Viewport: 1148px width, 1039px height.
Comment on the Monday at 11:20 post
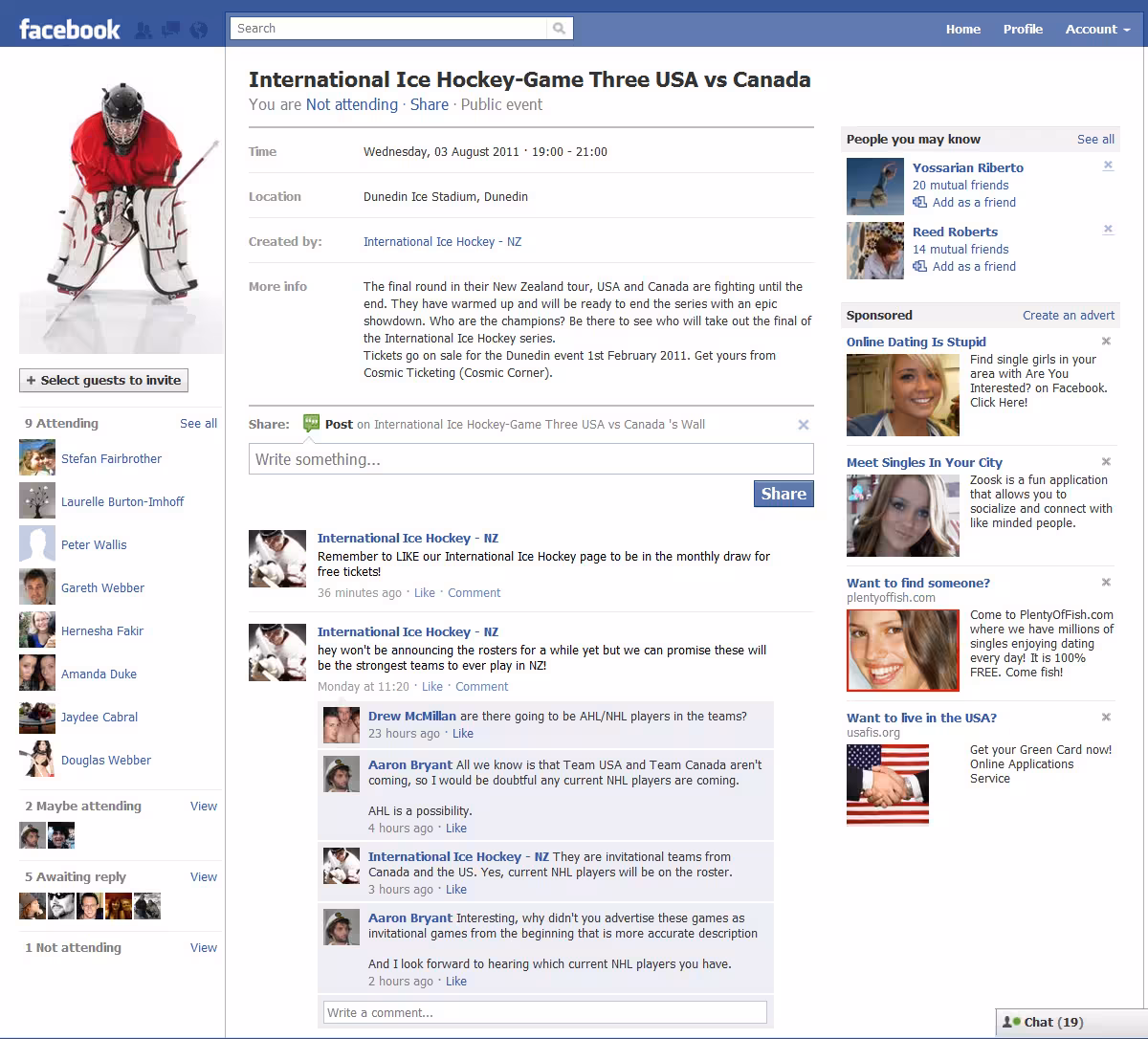(x=482, y=686)
